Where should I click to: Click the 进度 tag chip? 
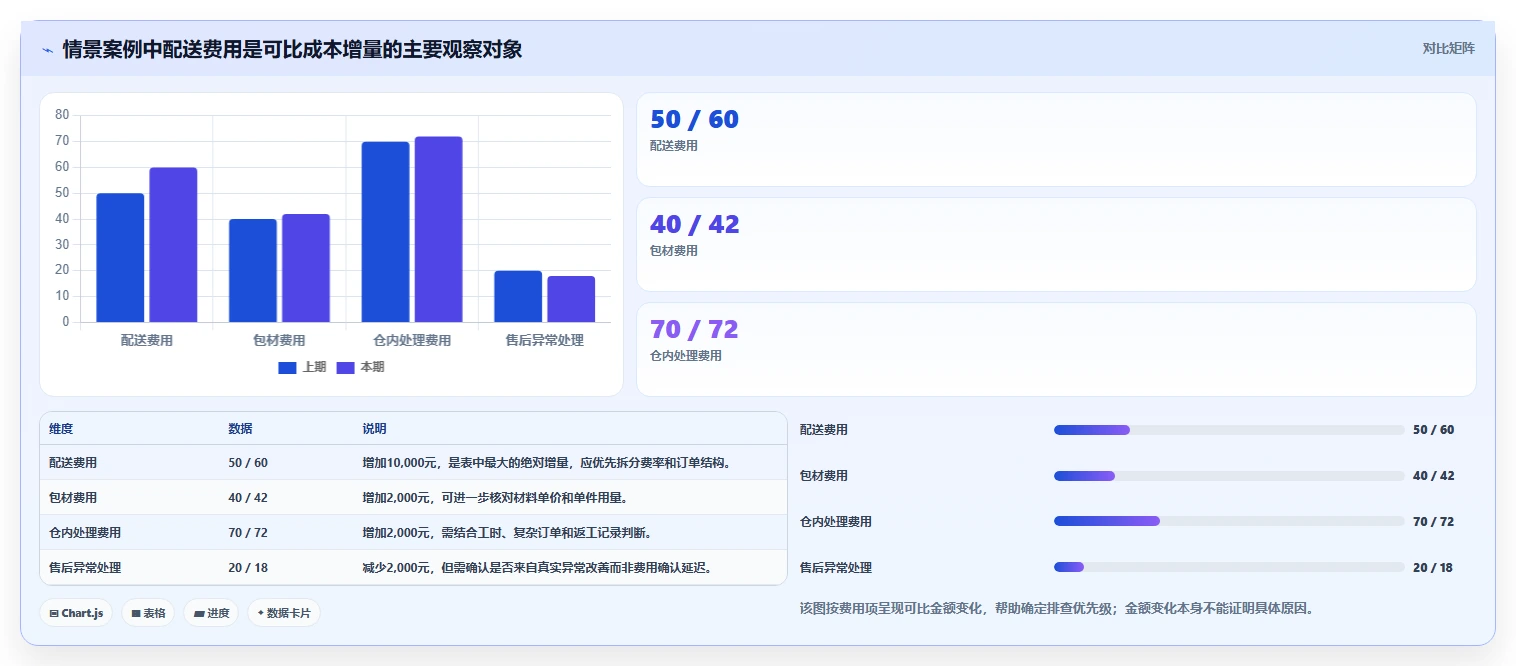point(211,613)
